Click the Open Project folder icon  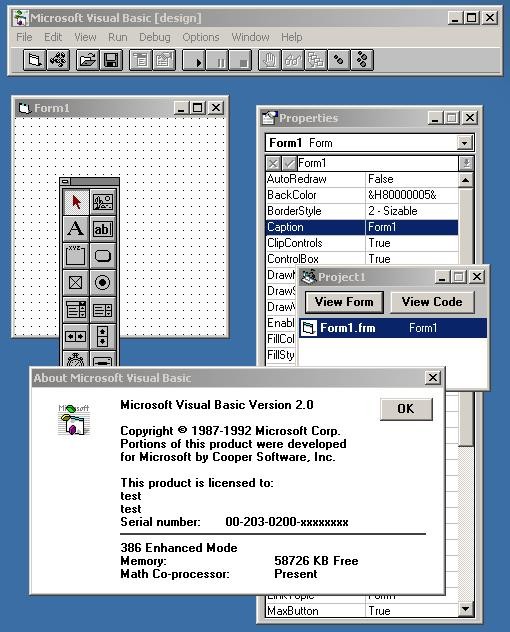pos(87,60)
